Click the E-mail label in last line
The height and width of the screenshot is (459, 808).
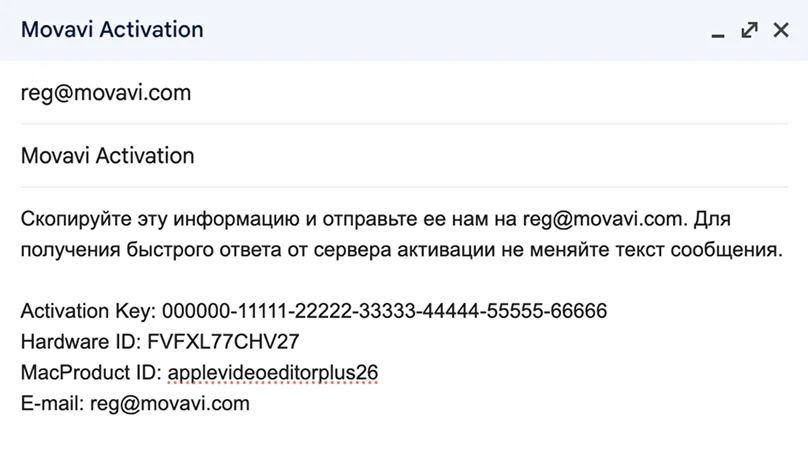52,404
